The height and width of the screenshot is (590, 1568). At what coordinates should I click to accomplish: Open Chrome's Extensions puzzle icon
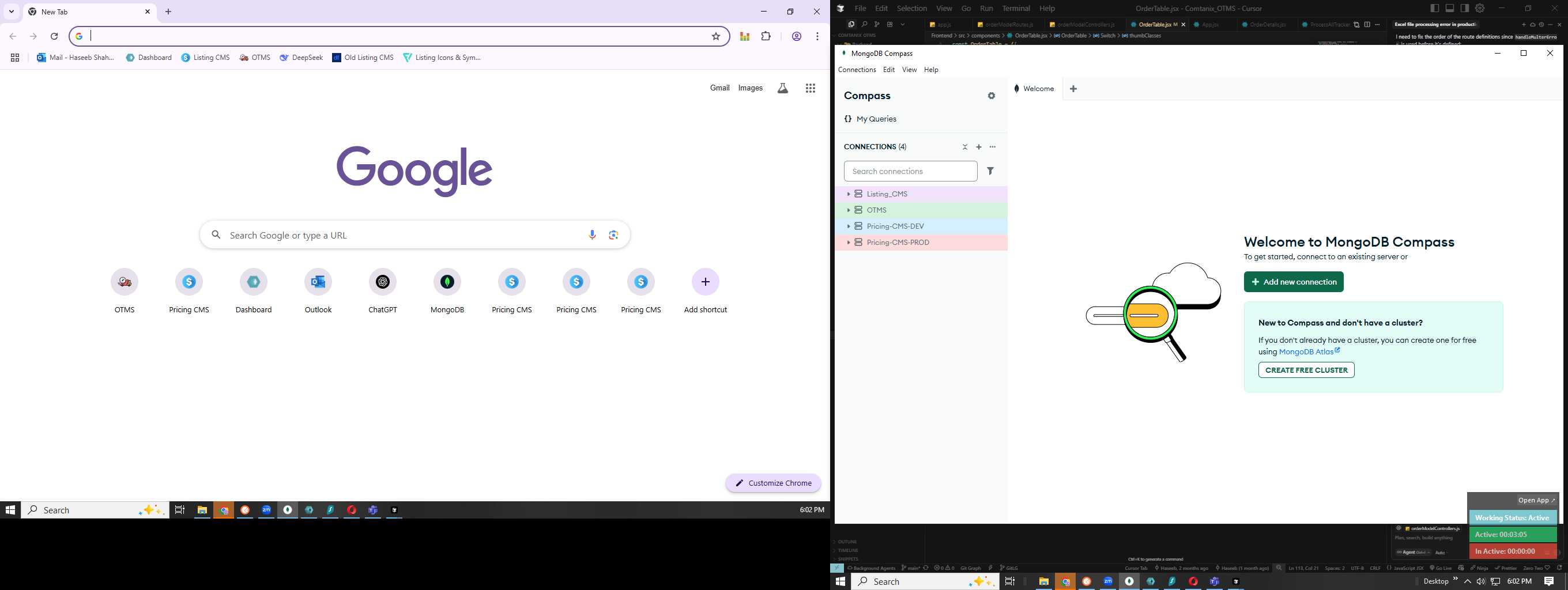coord(766,36)
